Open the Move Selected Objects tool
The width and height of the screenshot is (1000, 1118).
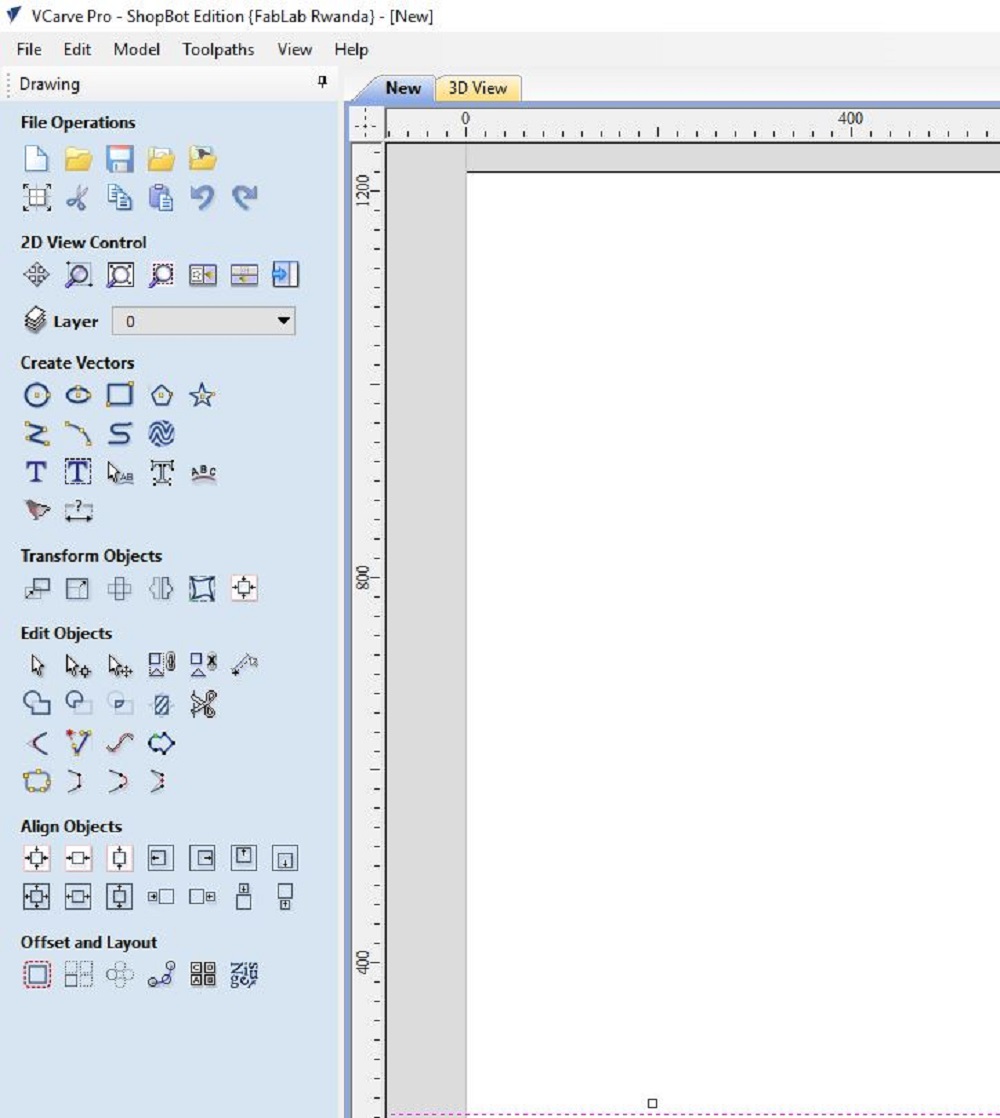[36, 588]
